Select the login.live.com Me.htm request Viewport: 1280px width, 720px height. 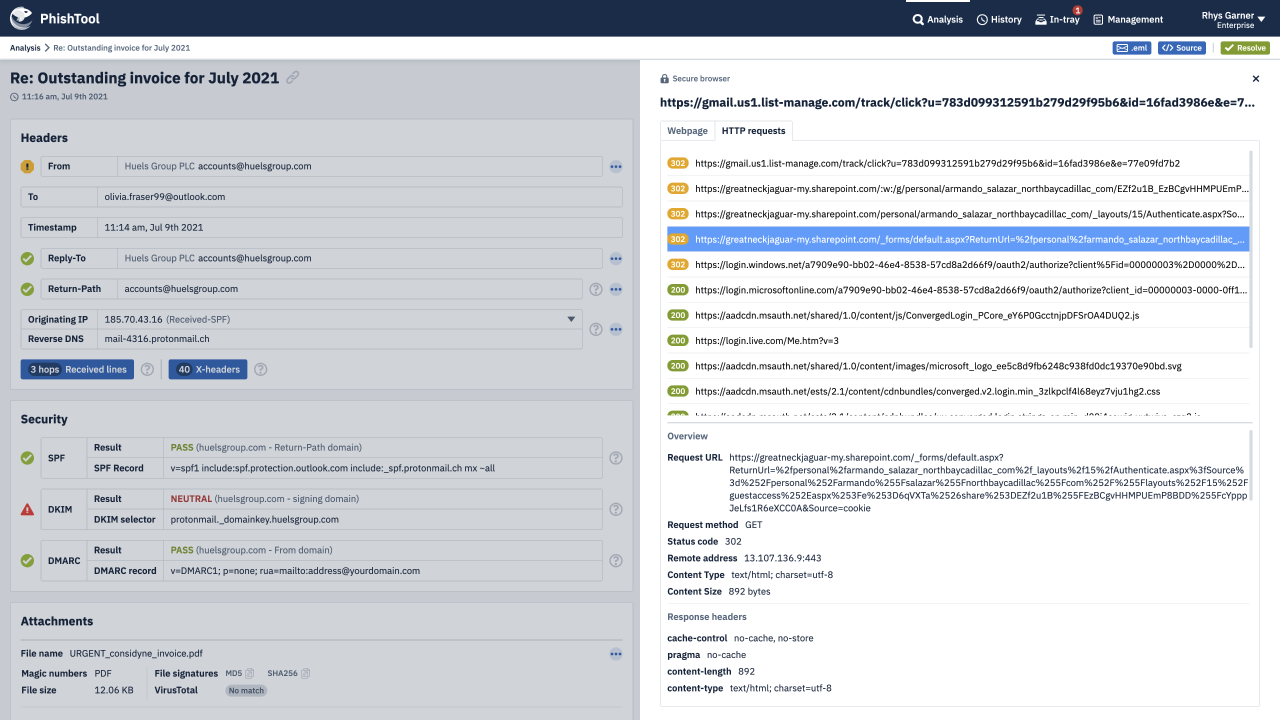[x=958, y=340]
